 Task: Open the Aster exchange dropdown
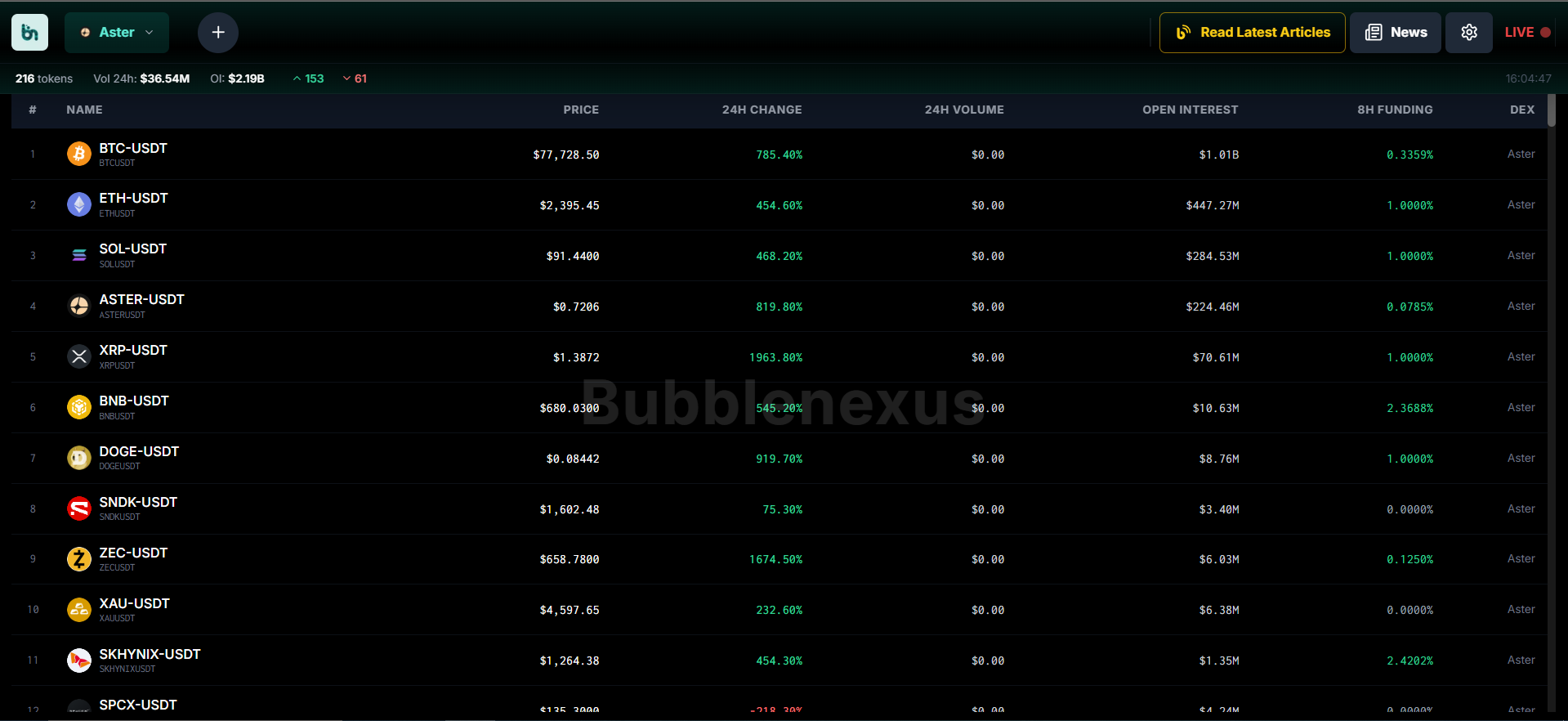coord(117,33)
